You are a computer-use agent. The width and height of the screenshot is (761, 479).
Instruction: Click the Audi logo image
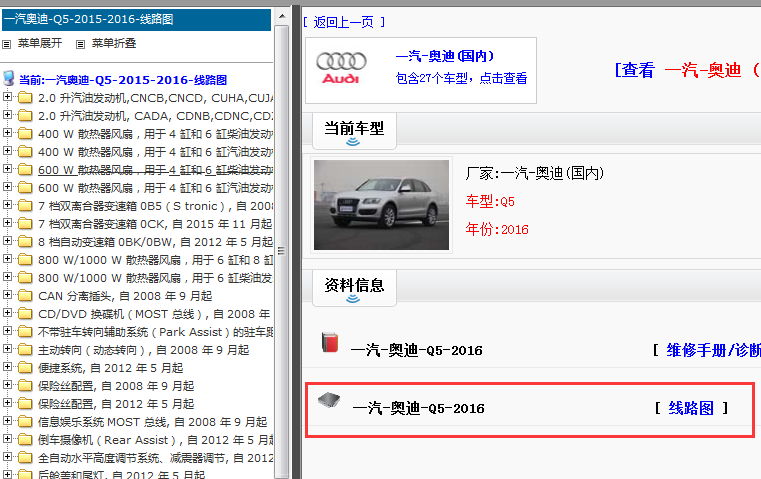341,68
